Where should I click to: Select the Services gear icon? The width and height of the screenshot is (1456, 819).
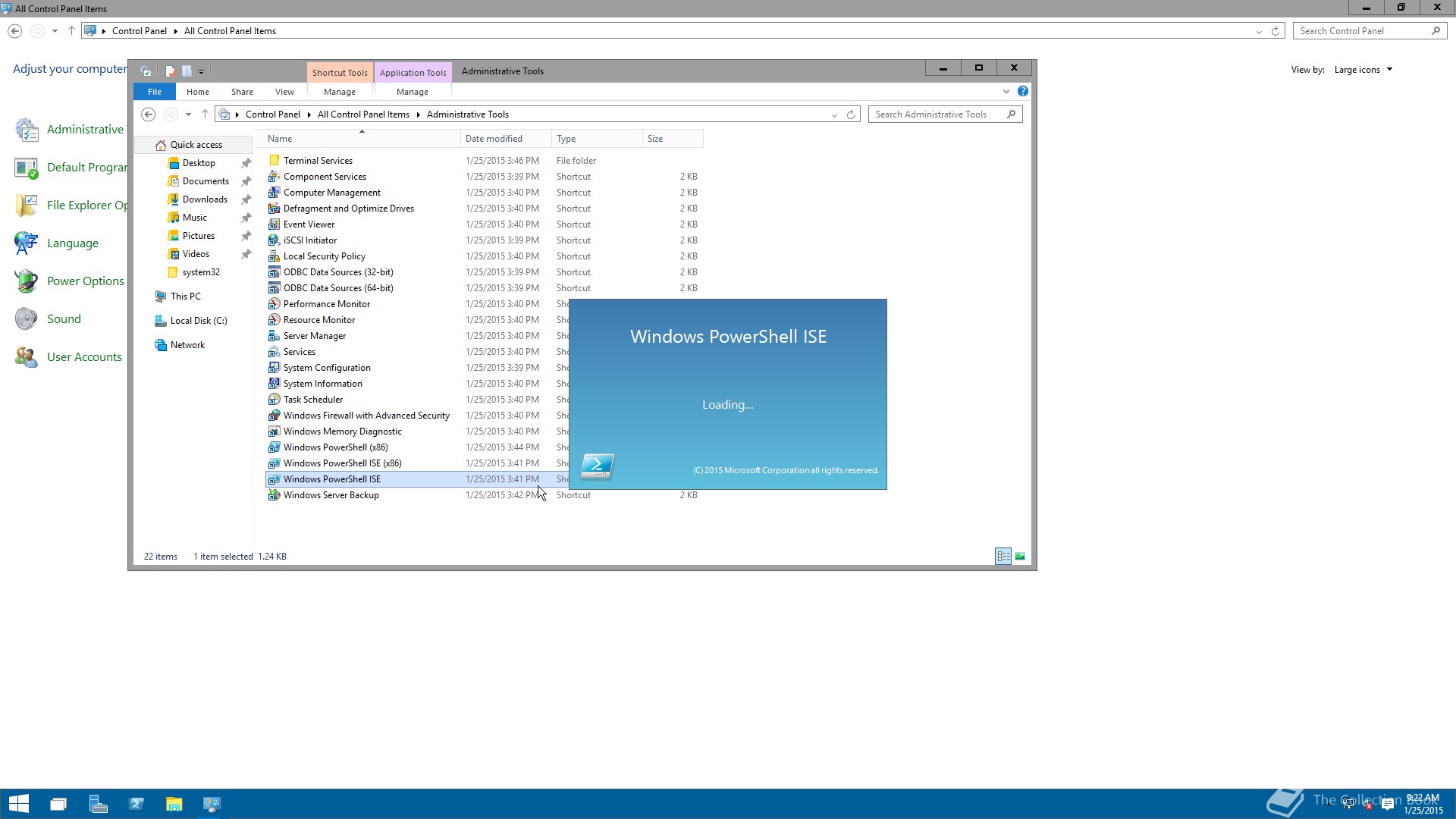pyautogui.click(x=275, y=352)
